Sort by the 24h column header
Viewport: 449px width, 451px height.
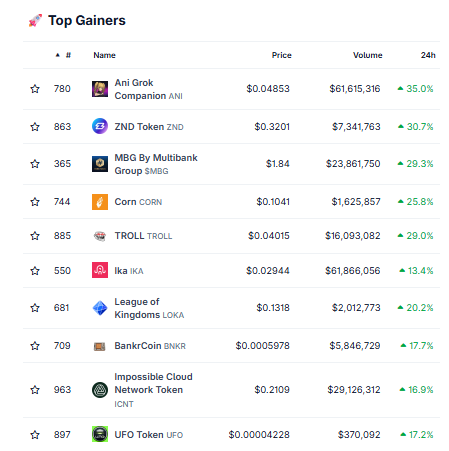pos(428,55)
